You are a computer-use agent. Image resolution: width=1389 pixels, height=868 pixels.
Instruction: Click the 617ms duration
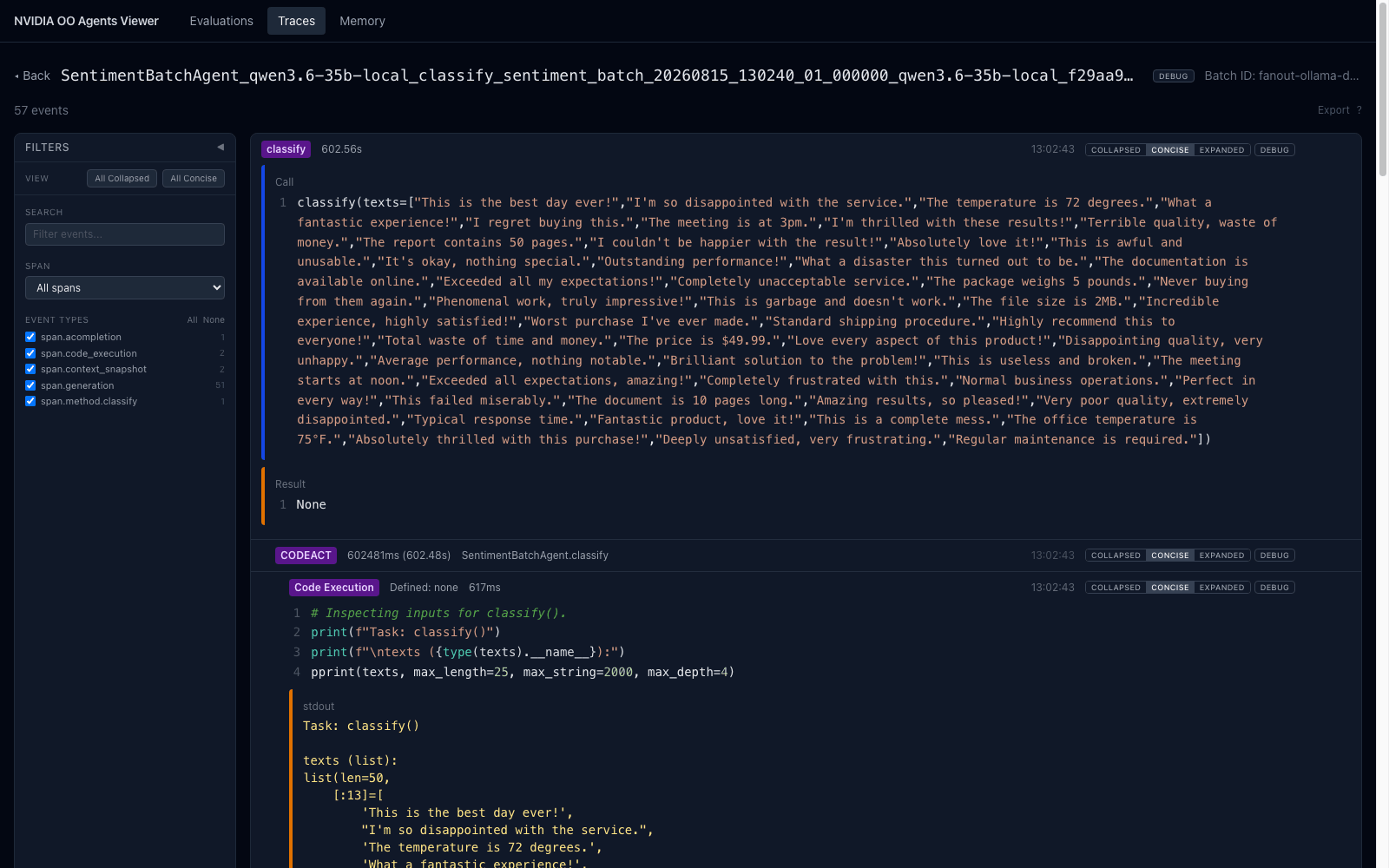tap(484, 588)
